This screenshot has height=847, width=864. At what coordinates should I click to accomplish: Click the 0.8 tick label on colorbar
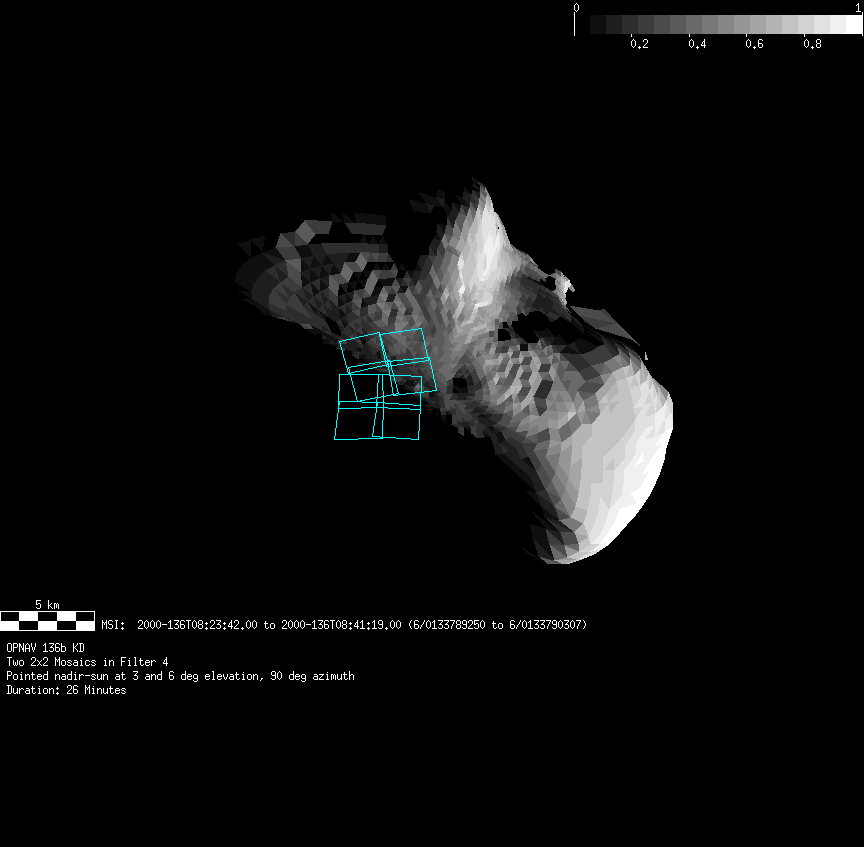pos(813,44)
